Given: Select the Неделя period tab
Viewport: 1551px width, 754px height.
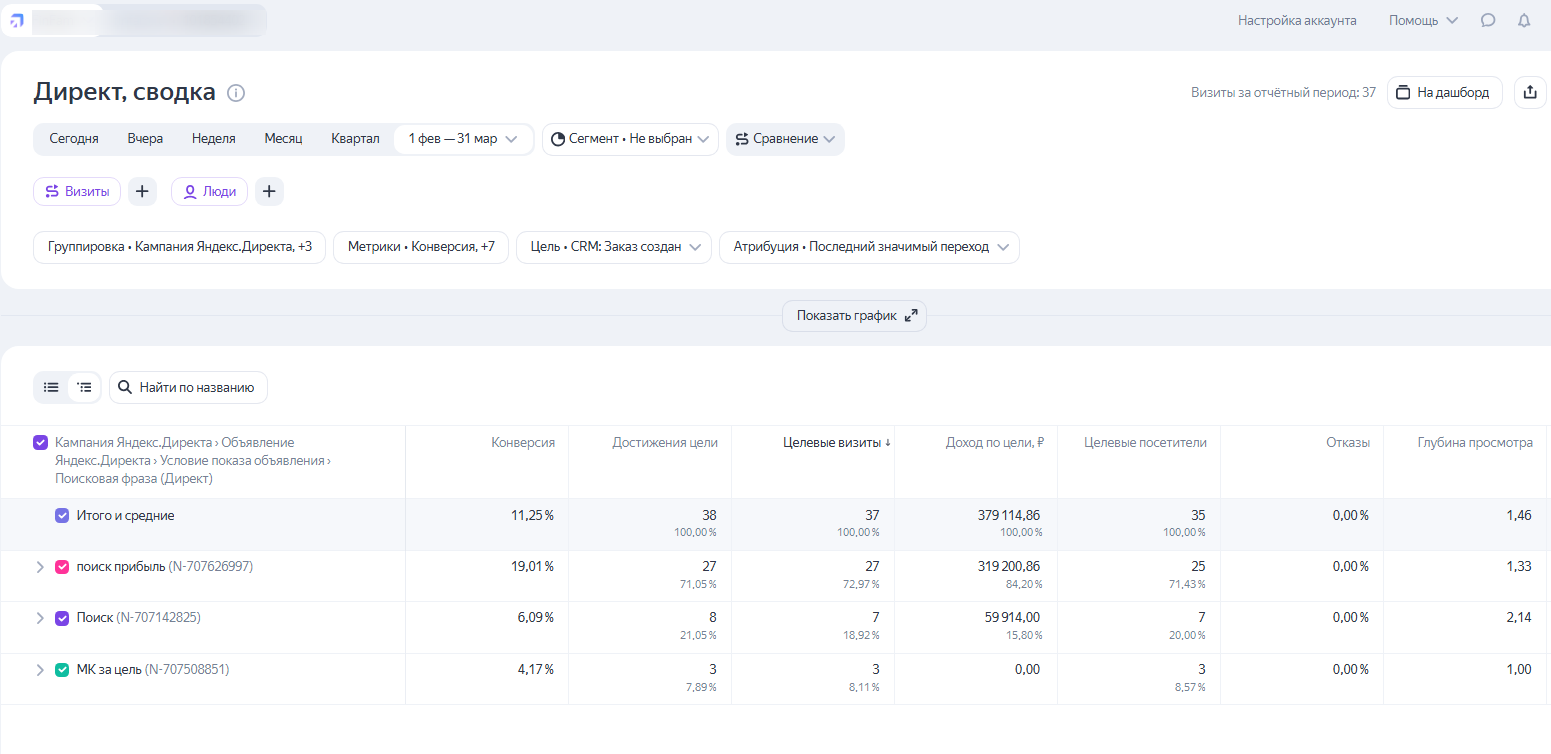Looking at the screenshot, I should (x=213, y=139).
